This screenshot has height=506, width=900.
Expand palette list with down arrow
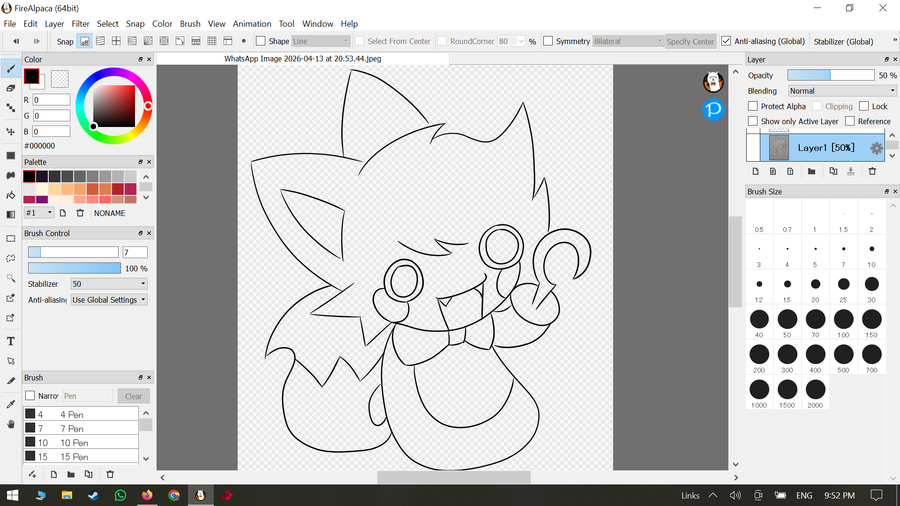pyautogui.click(x=146, y=198)
